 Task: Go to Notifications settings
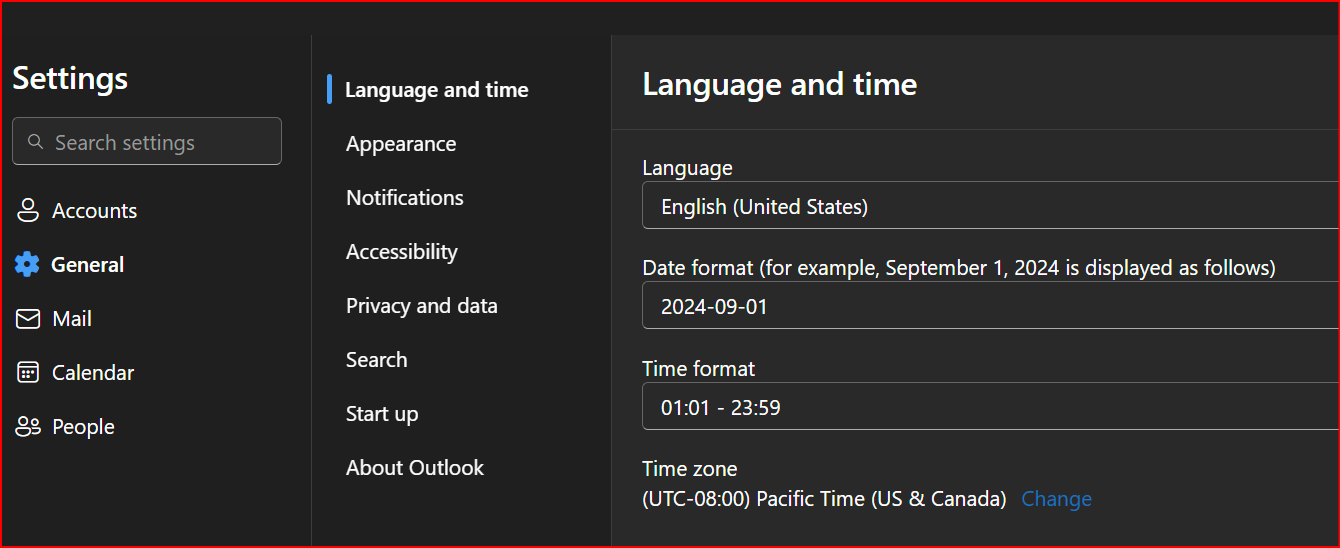(405, 198)
